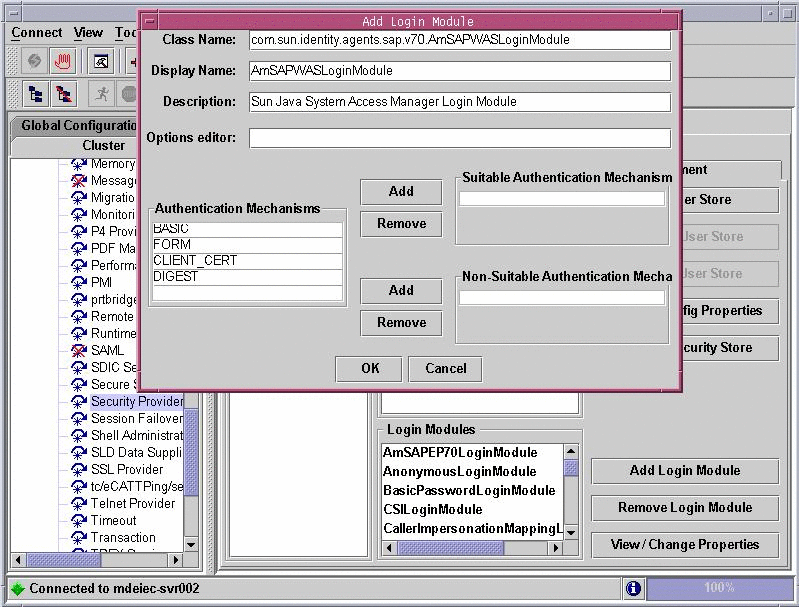
Task: Click the Description input field
Action: [460, 102]
